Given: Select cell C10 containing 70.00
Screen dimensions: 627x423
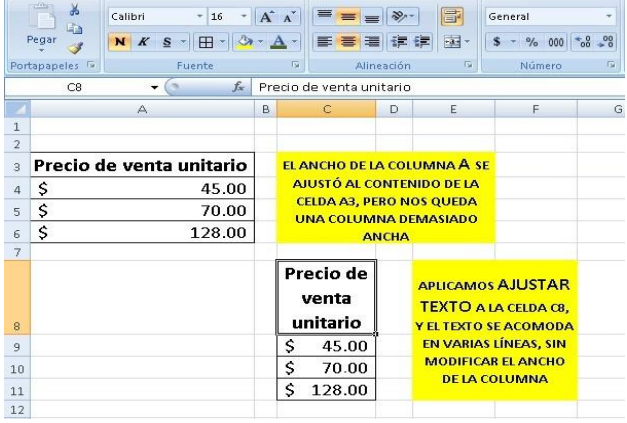Looking at the screenshot, I should [x=326, y=367].
